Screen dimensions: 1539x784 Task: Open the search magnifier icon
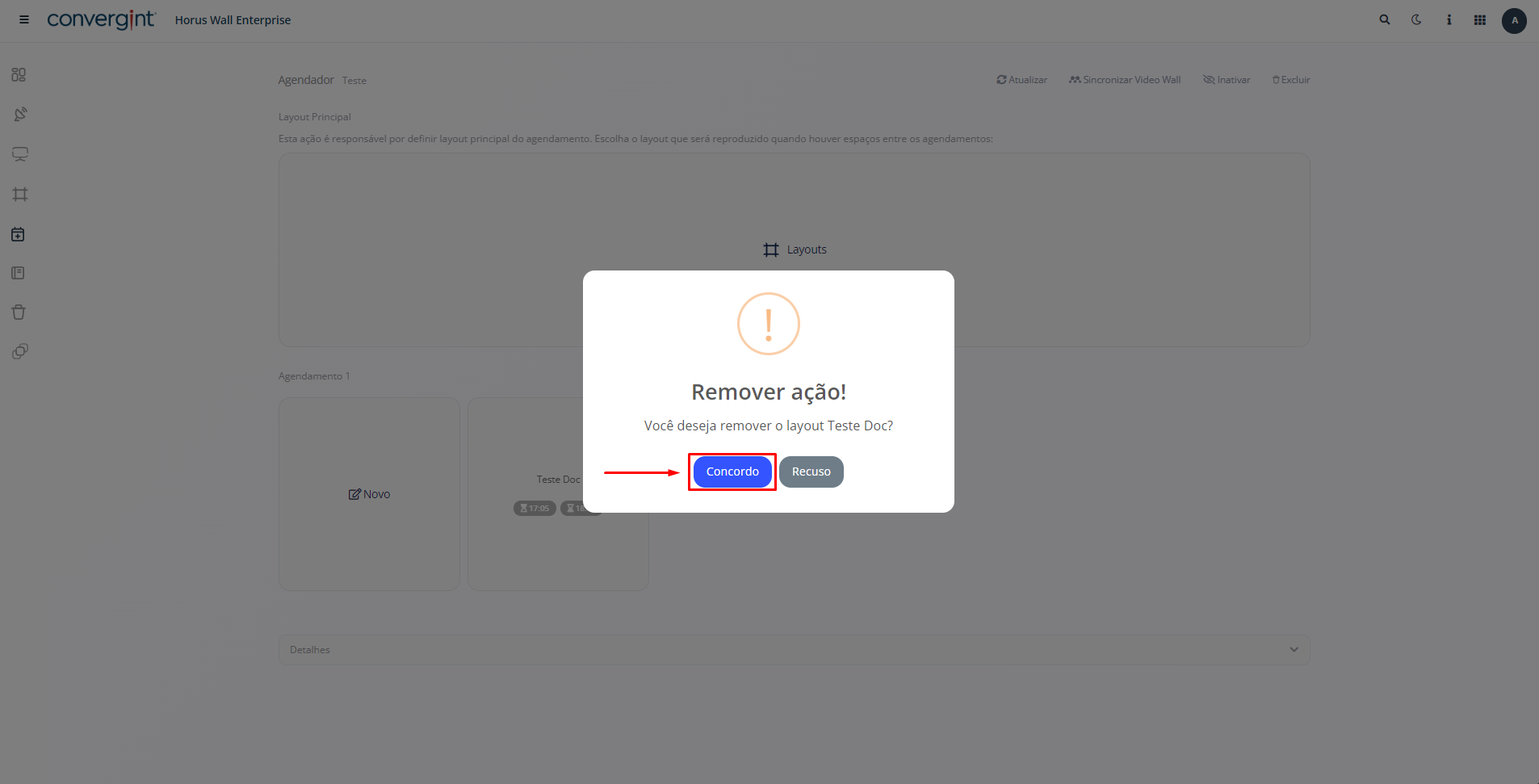1385,19
